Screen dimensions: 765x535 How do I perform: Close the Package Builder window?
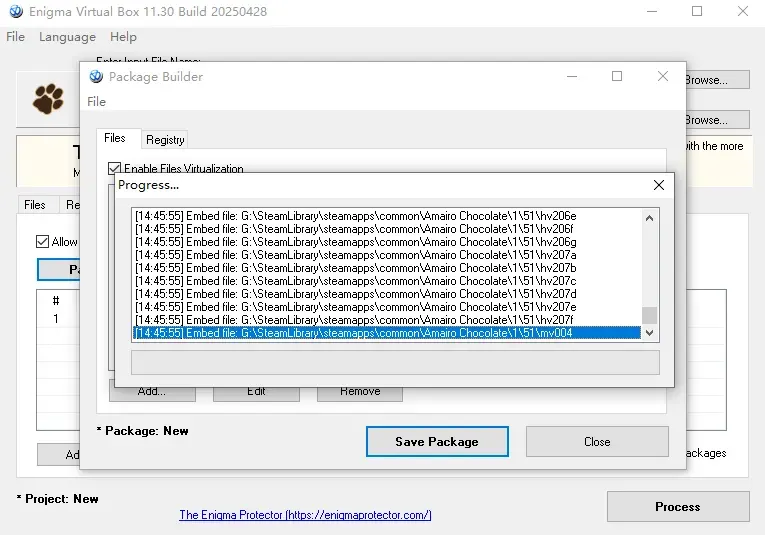[x=663, y=76]
